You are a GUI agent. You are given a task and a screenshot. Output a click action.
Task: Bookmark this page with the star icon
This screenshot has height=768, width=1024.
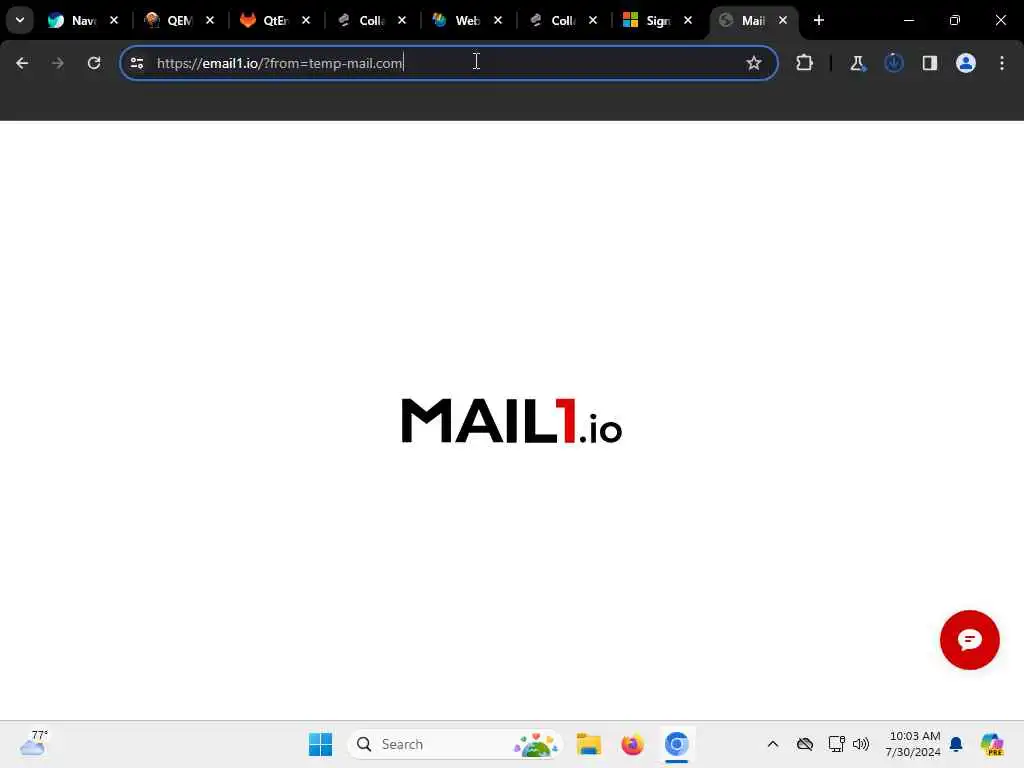coord(754,63)
